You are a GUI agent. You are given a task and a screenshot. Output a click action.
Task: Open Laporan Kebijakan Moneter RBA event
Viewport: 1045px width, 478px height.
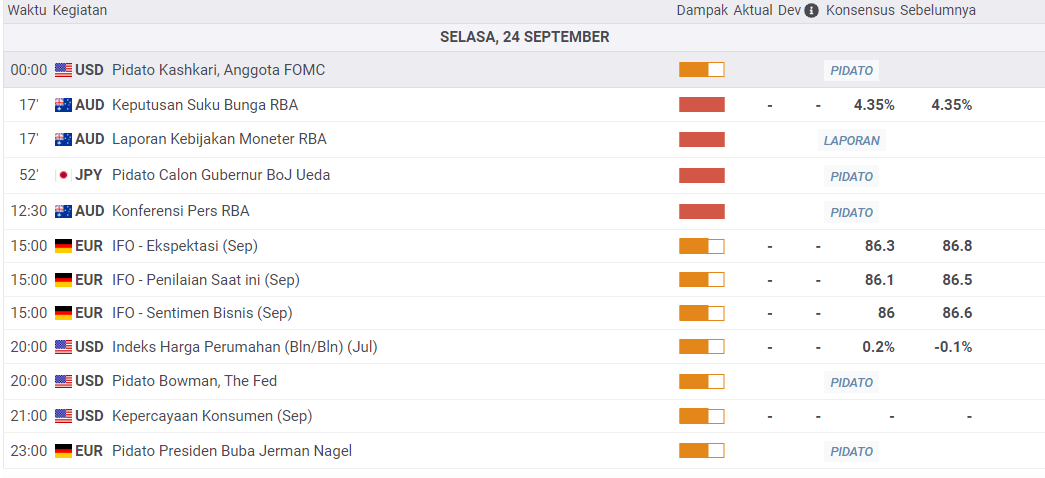coord(219,139)
